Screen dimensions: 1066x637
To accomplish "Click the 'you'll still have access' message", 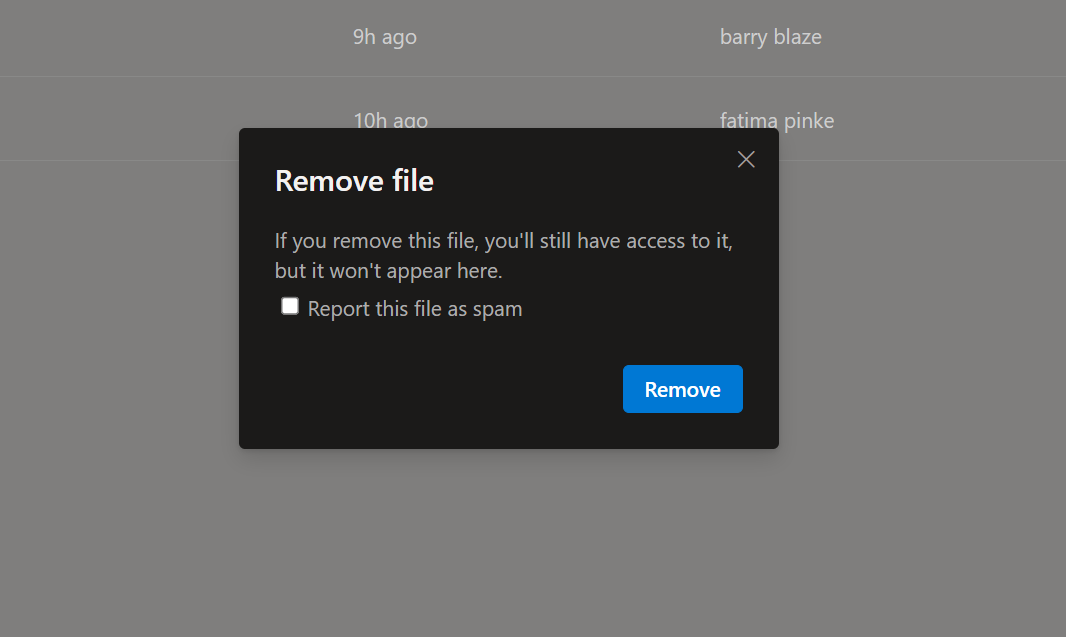I will click(503, 256).
